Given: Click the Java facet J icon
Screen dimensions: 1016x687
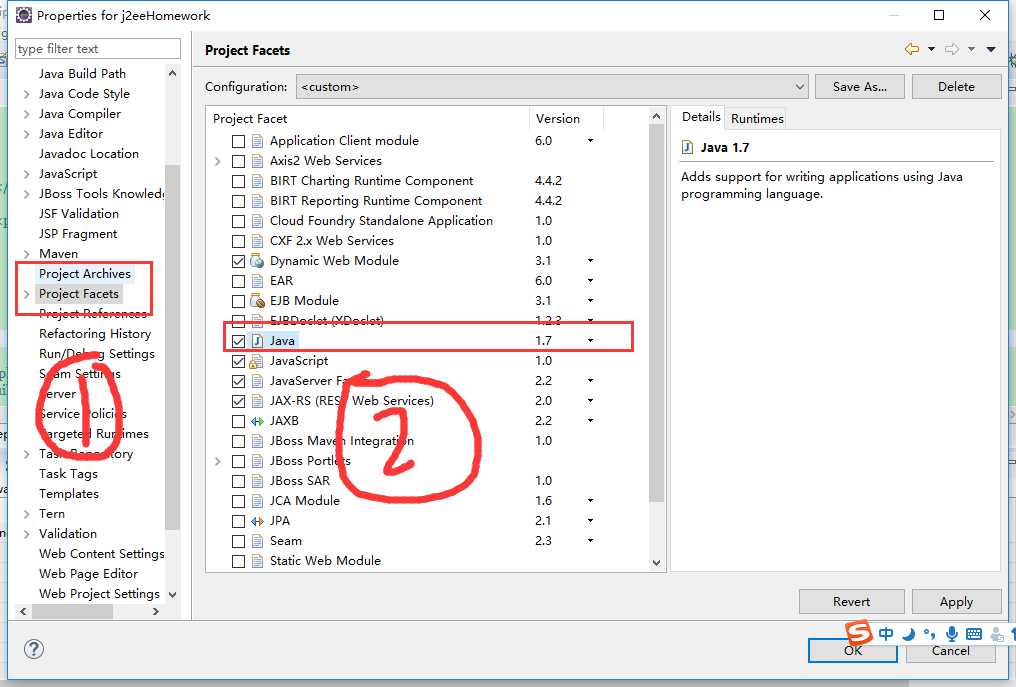Looking at the screenshot, I should tap(257, 341).
